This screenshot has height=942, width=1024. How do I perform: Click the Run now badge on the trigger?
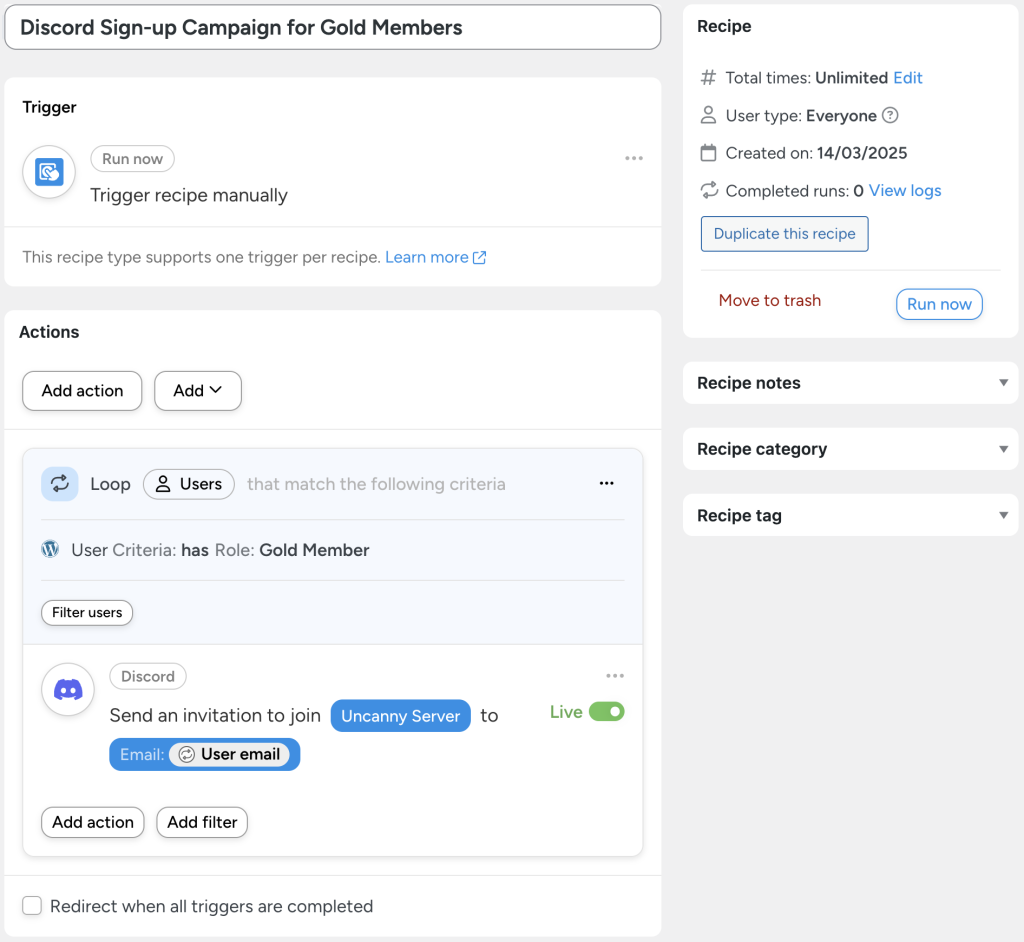point(132,158)
